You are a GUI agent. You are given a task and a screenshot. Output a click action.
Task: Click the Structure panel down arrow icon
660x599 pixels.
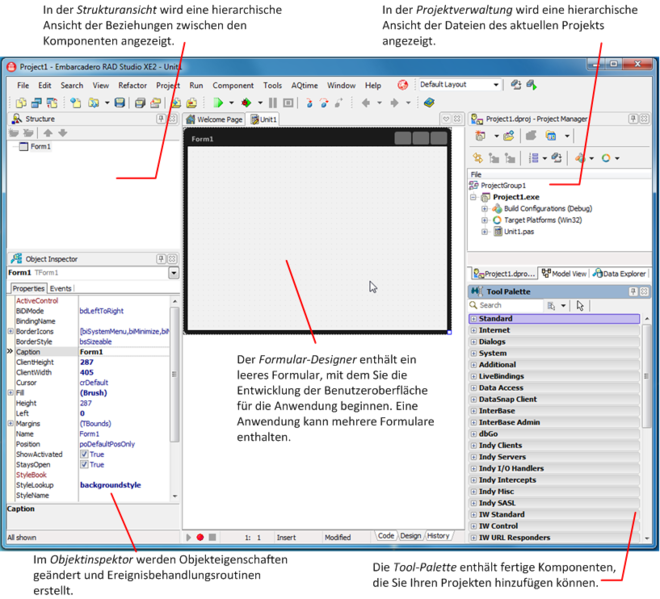coord(63,133)
